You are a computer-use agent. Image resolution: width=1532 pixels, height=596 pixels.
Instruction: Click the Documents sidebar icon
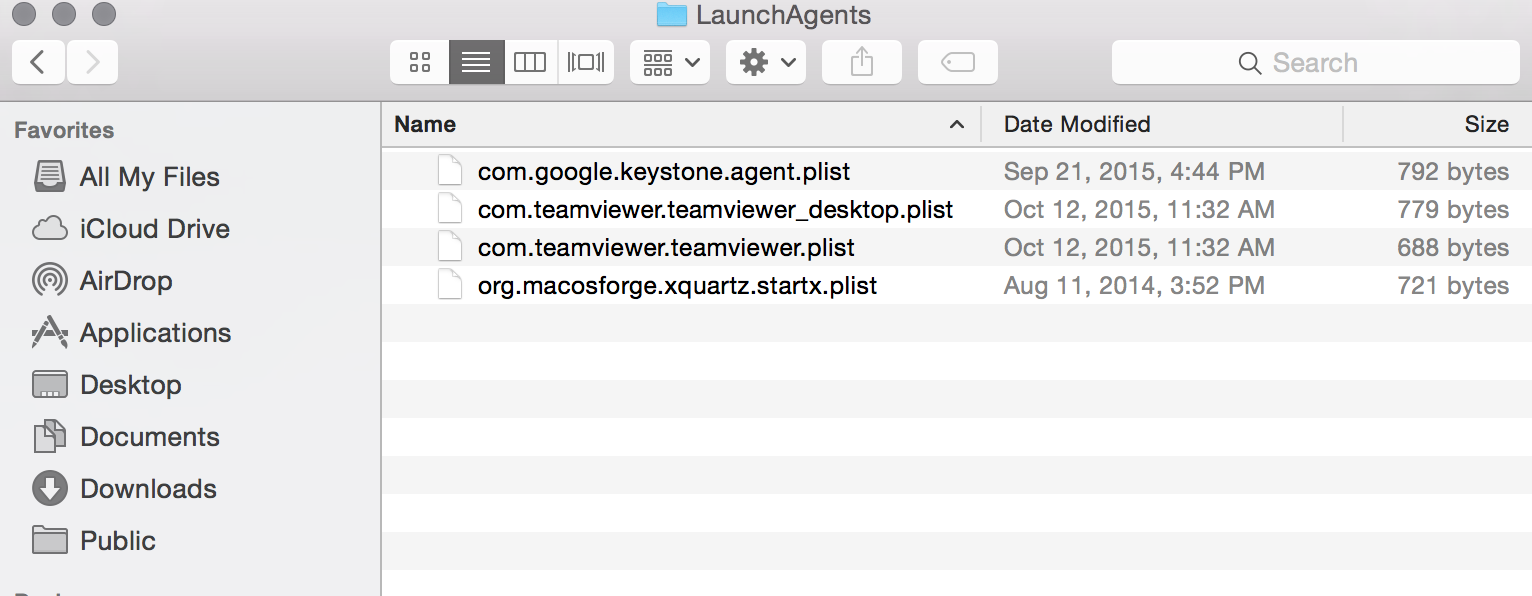pos(50,437)
